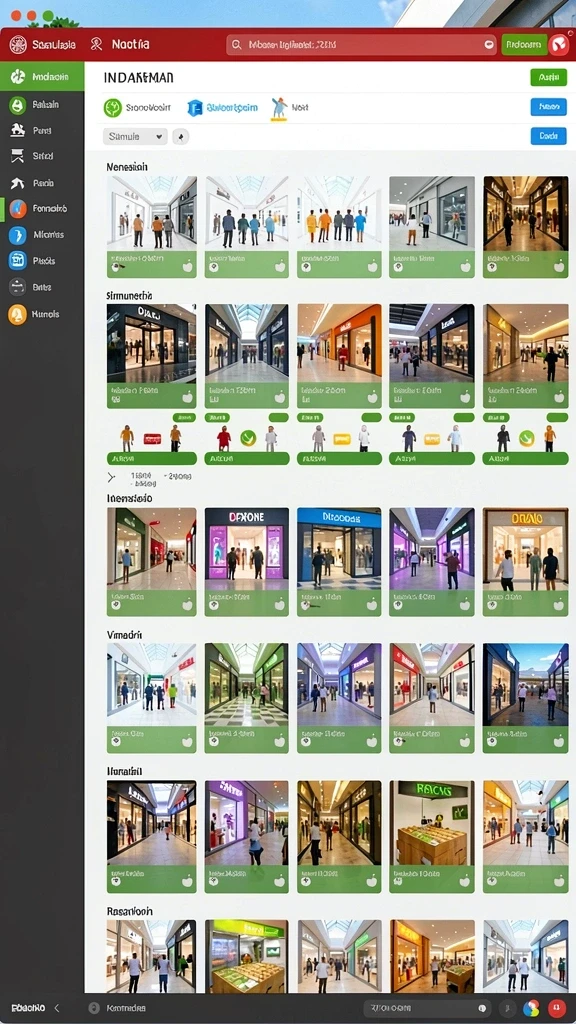Click the search field in the red header
This screenshot has width=576, height=1024.
click(361, 44)
